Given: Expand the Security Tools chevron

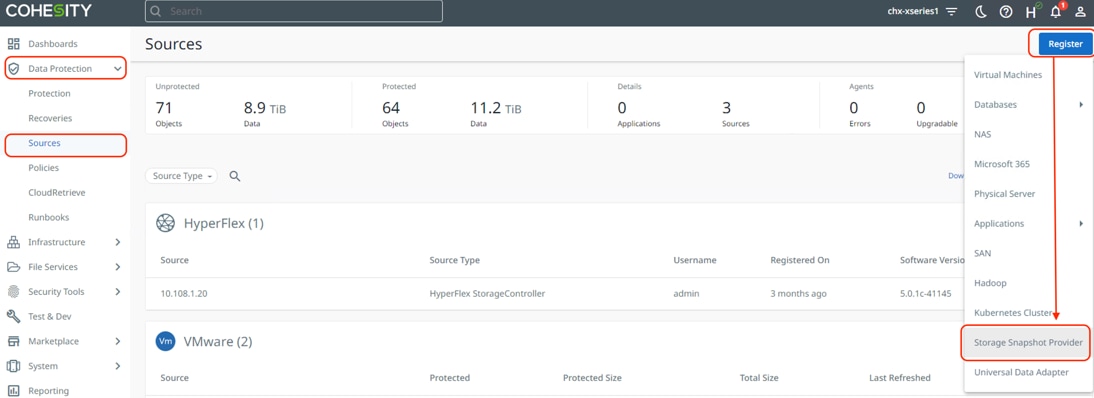Looking at the screenshot, I should (x=118, y=292).
